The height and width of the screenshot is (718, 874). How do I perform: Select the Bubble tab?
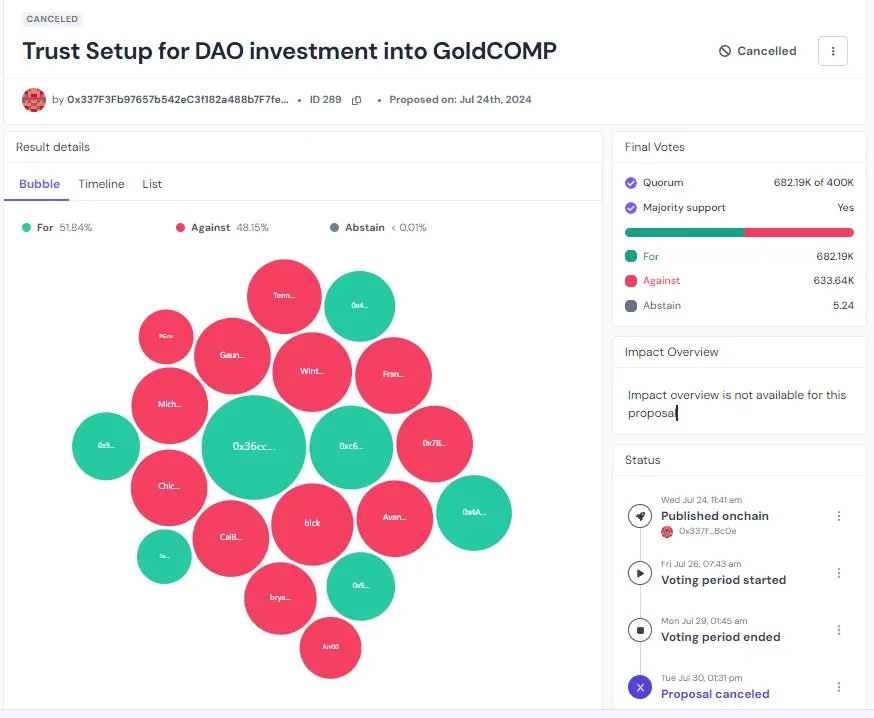click(40, 184)
